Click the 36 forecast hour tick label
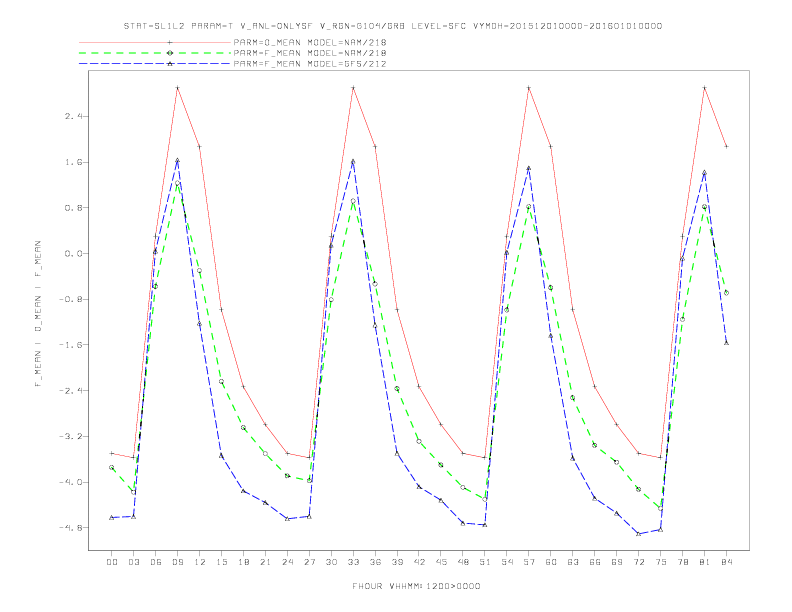The width and height of the screenshot is (792, 612). pos(375,562)
